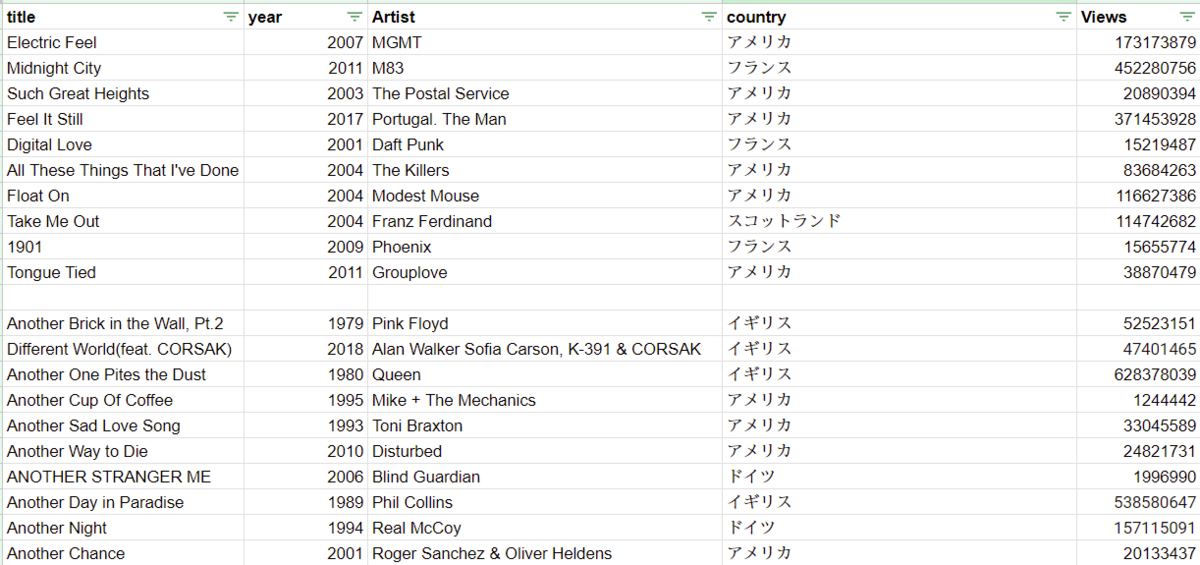Click the 'スコットランド' country cell
The image size is (1200, 565).
click(x=899, y=221)
